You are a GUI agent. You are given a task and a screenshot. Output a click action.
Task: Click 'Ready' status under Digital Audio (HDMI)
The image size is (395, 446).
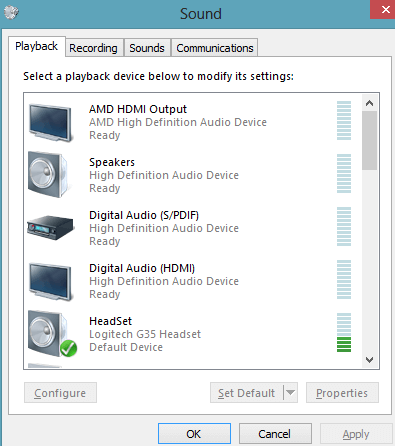pyautogui.click(x=105, y=294)
